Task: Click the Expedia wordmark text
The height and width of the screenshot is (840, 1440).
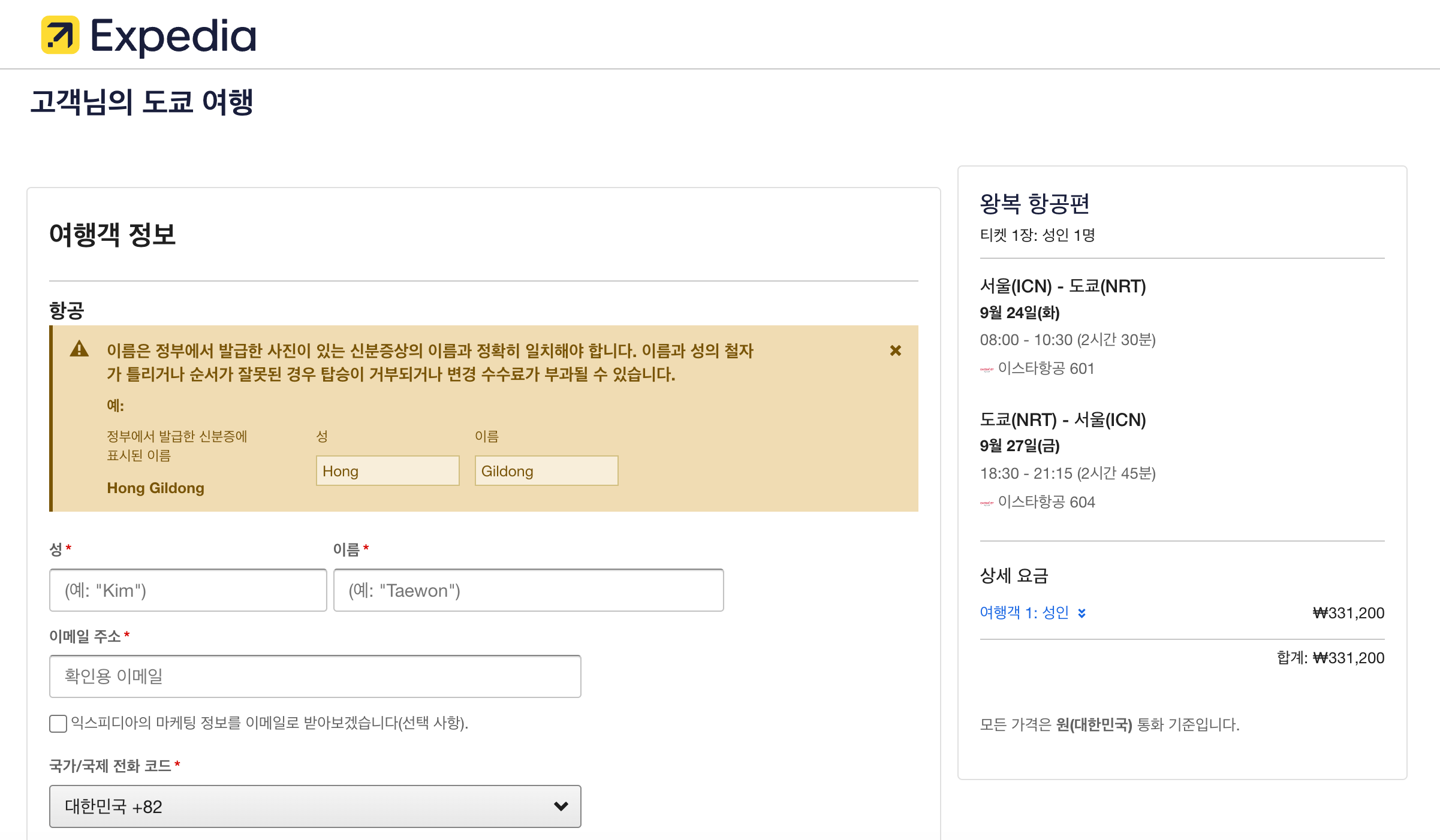Action: [x=173, y=36]
